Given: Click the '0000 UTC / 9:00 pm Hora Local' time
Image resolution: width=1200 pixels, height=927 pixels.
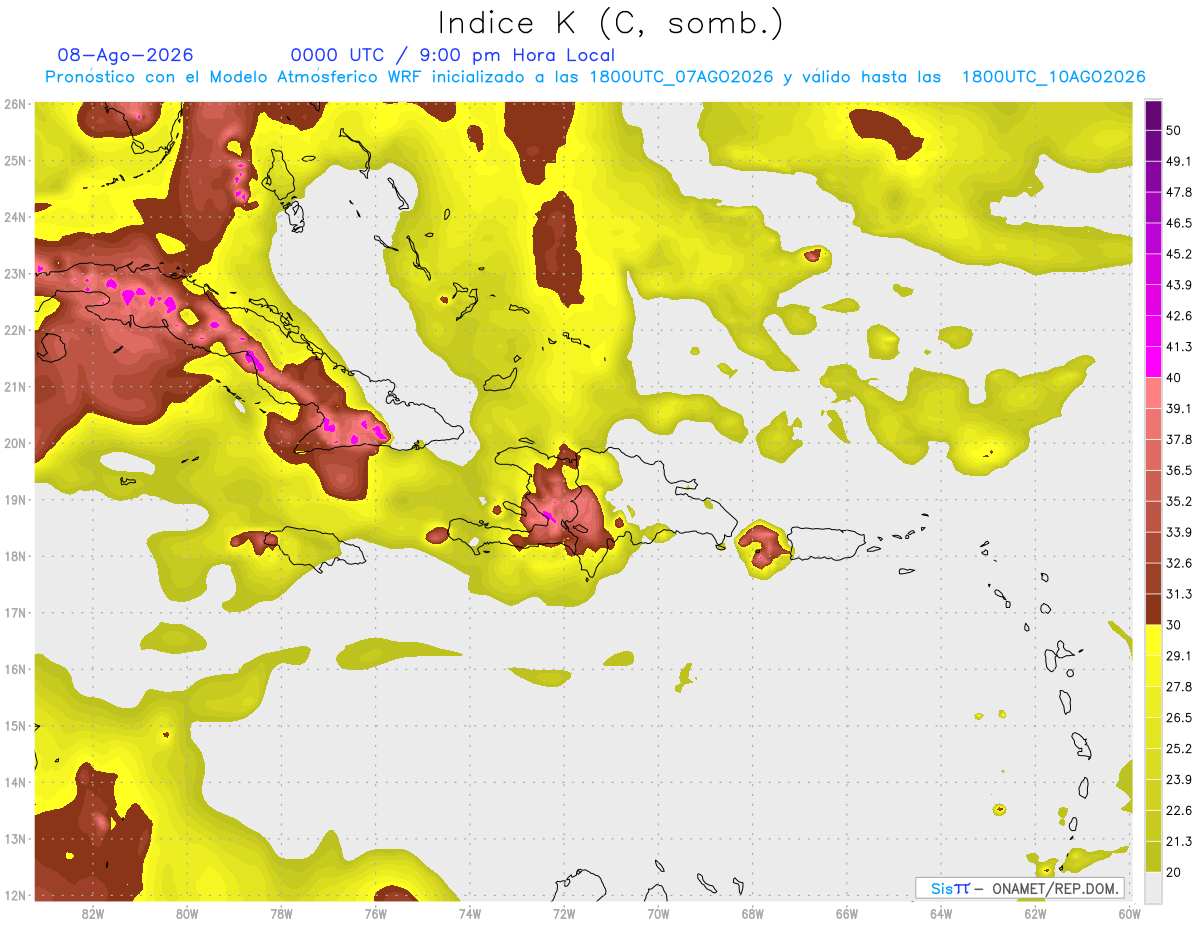Looking at the screenshot, I should [x=453, y=55].
